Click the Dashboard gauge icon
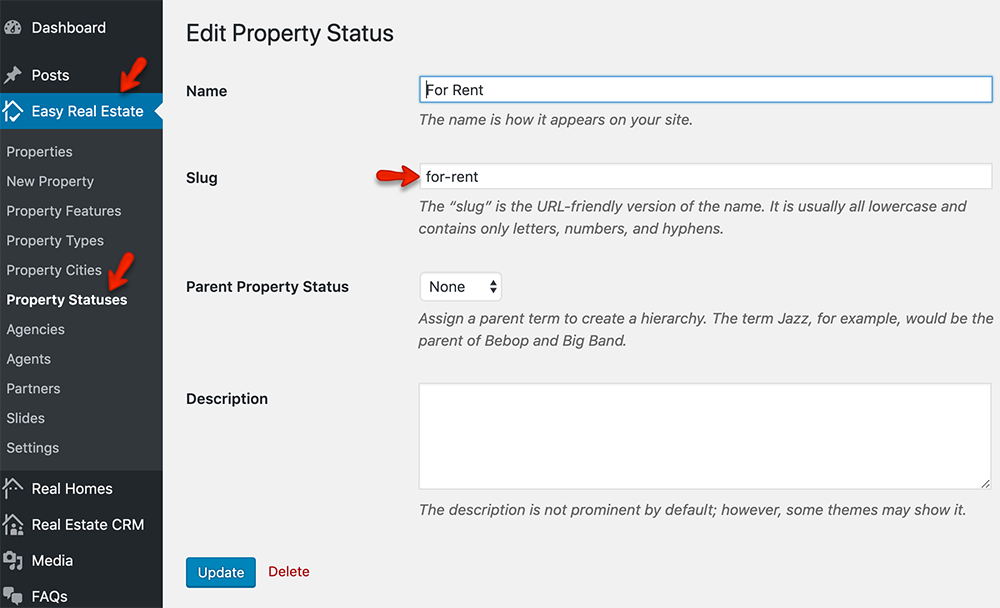1000x608 pixels. tap(13, 27)
